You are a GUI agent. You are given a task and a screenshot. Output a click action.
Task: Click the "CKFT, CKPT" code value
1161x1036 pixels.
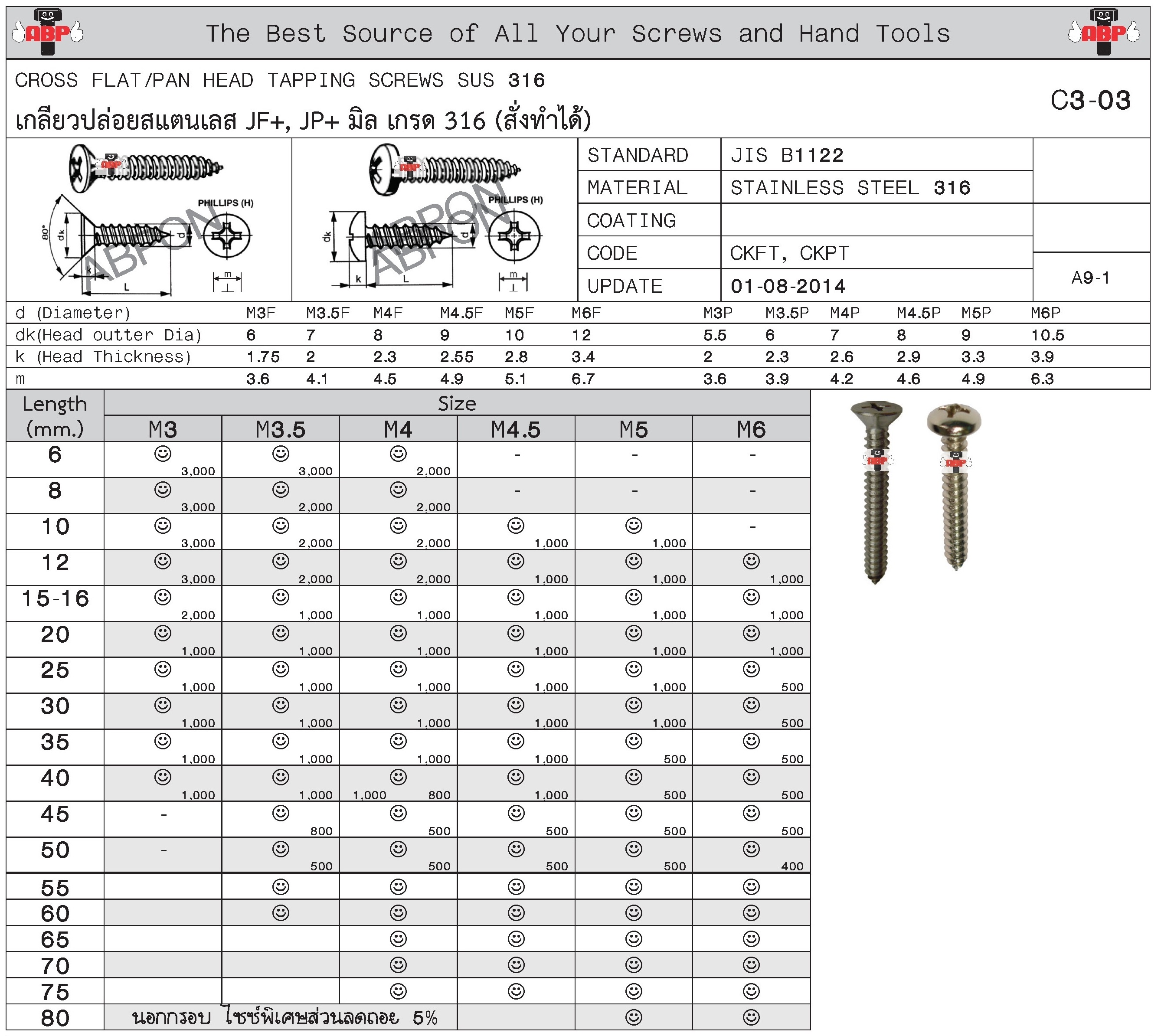[x=790, y=253]
